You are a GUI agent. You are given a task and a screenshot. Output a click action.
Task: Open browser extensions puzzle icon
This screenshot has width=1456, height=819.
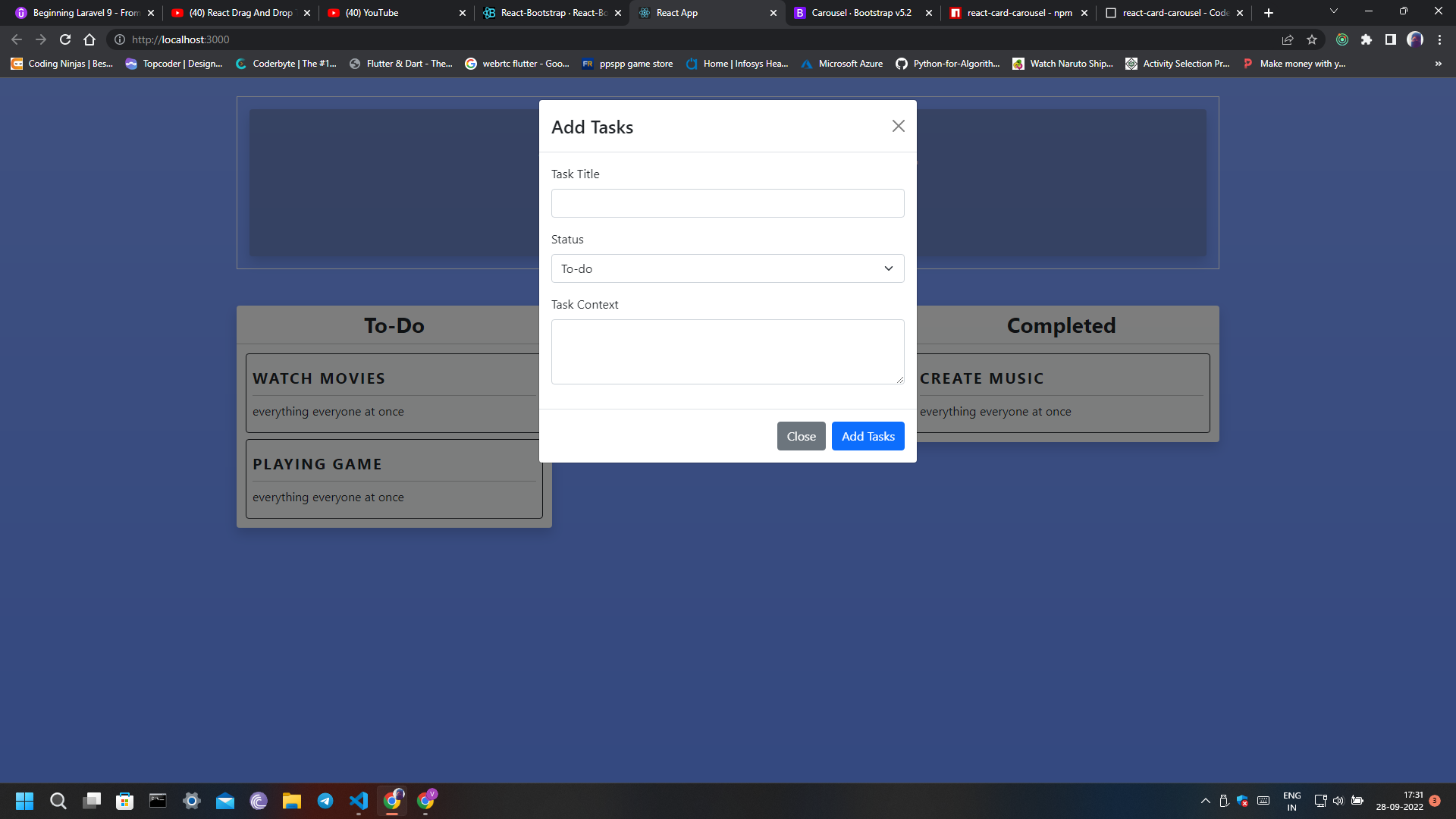click(x=1367, y=39)
